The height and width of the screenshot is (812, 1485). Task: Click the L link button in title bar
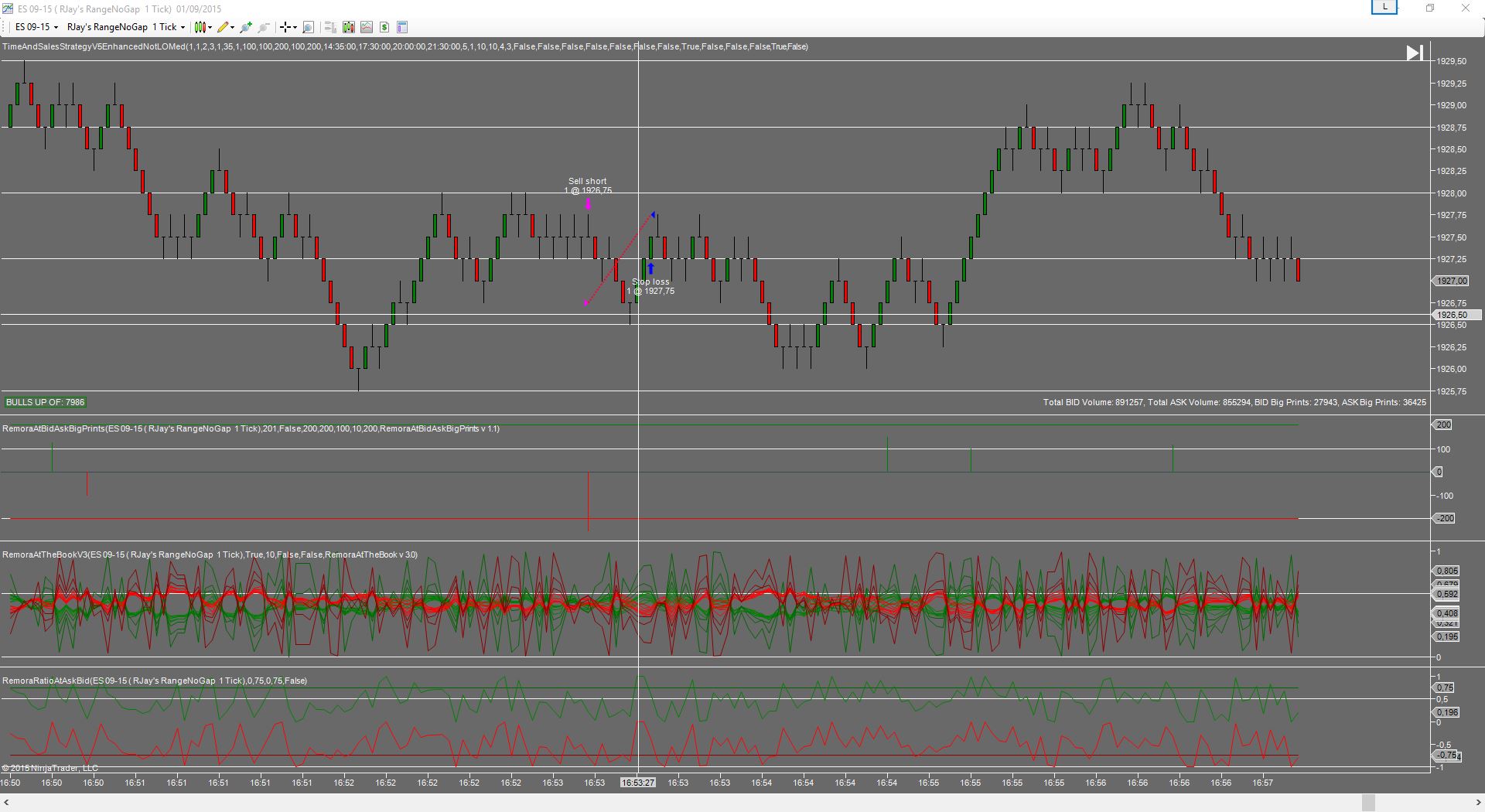tap(1384, 8)
